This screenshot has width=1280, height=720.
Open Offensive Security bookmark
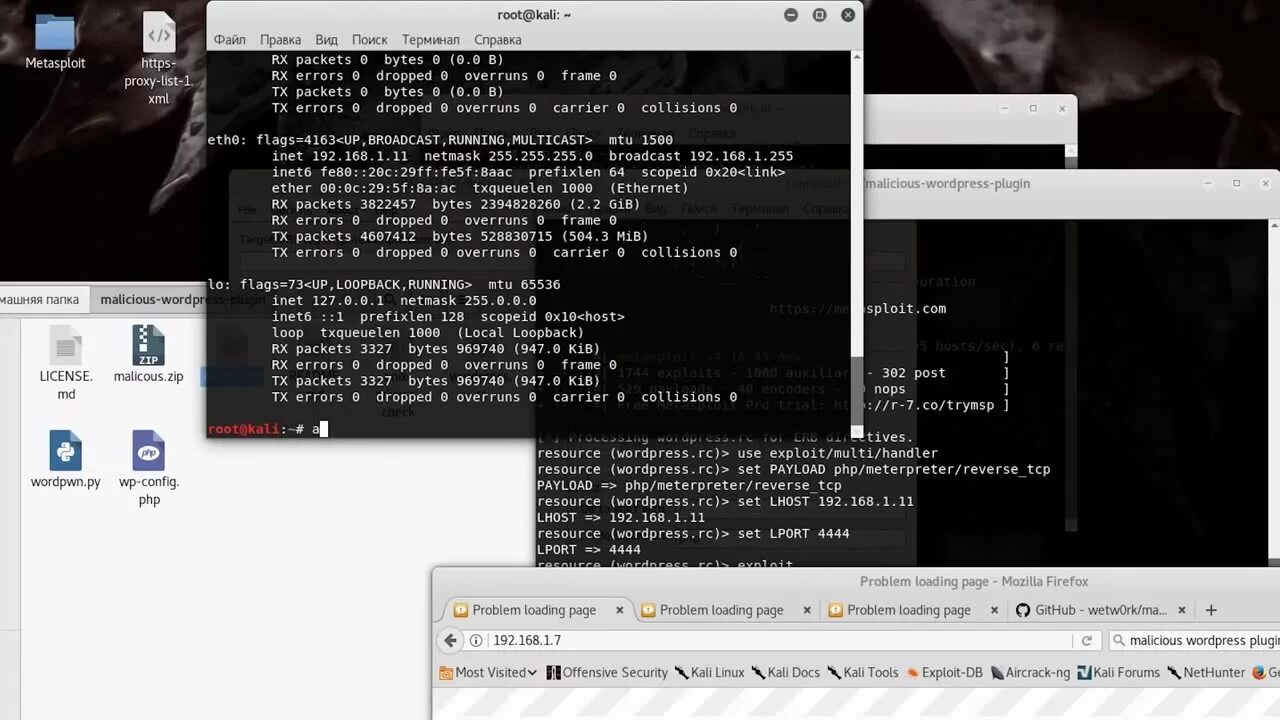tap(607, 672)
